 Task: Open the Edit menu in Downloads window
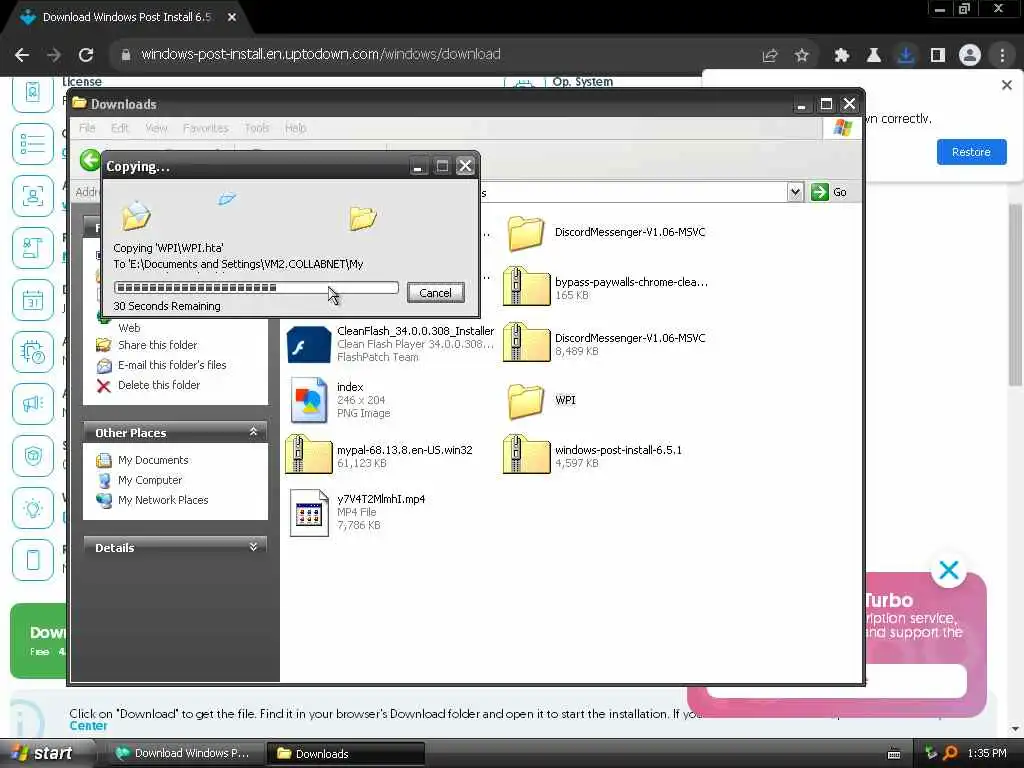(x=120, y=128)
